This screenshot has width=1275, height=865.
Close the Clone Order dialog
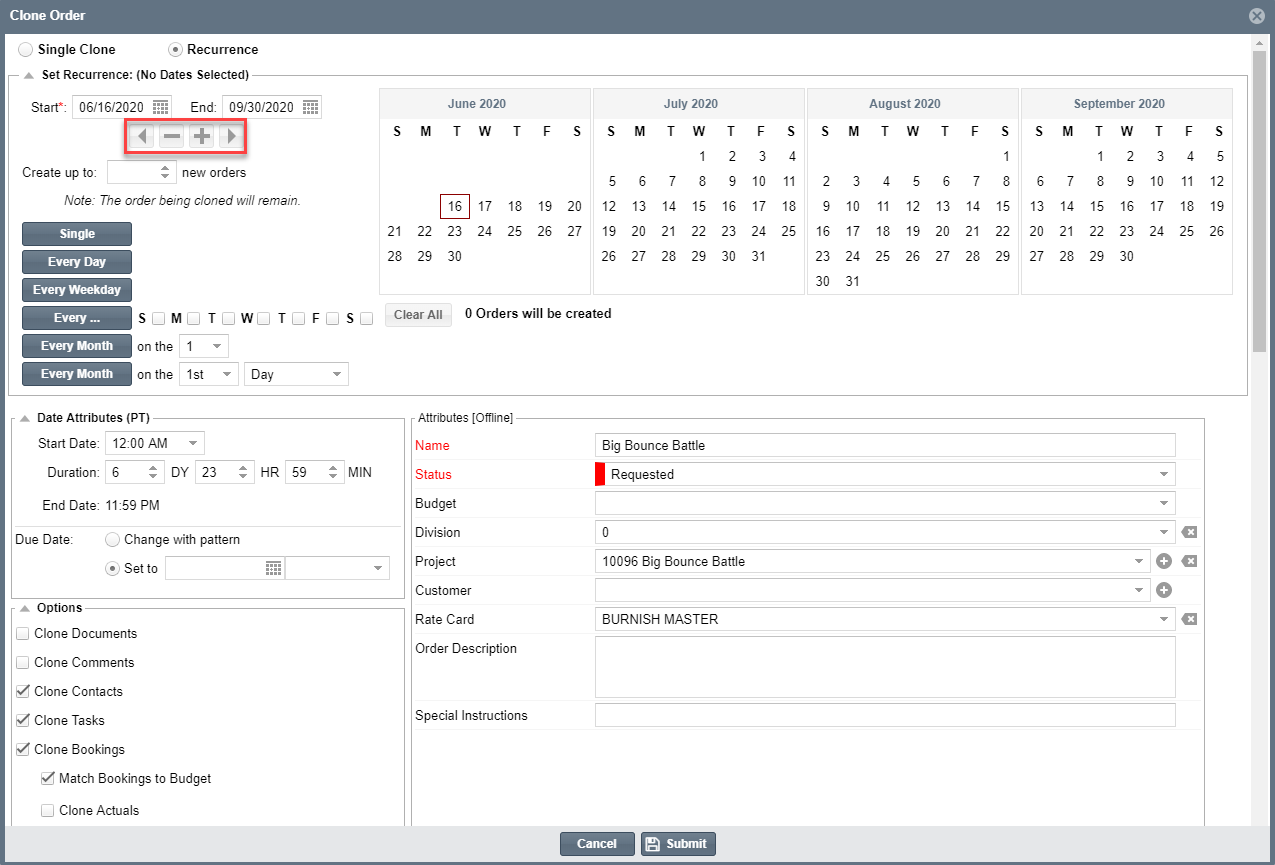pyautogui.click(x=1257, y=16)
